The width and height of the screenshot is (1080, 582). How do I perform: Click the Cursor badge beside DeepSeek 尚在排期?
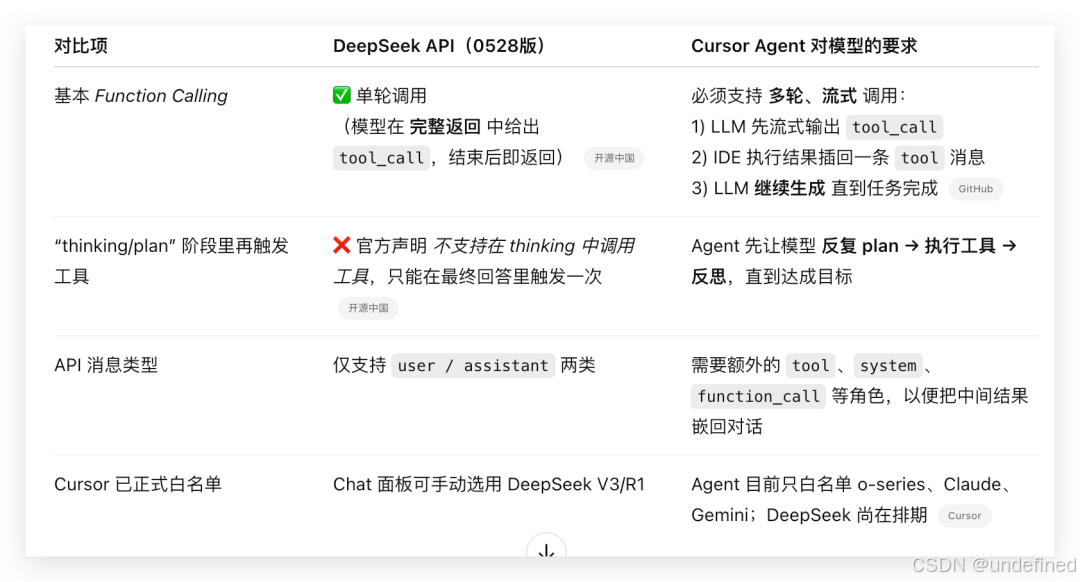point(964,516)
